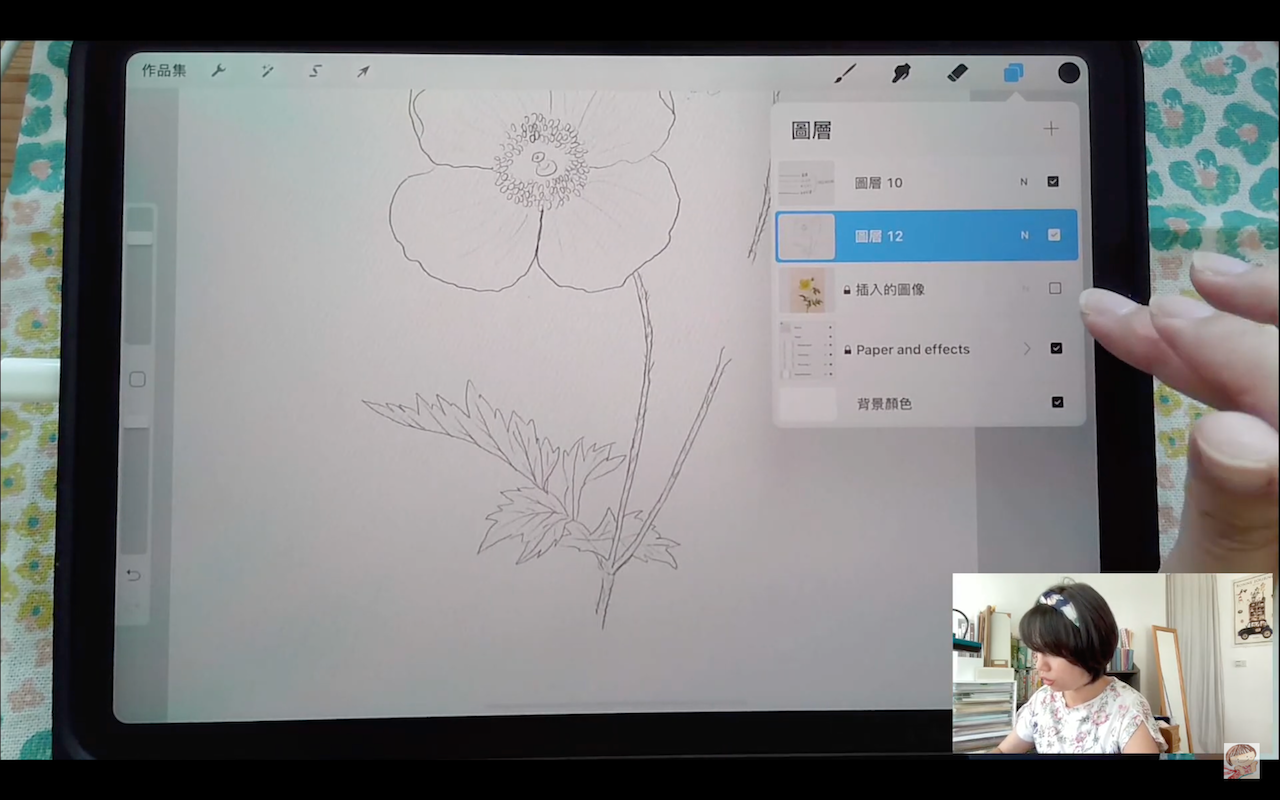Click the 圖層 12 layer thumbnail
The width and height of the screenshot is (1280, 800).
(806, 235)
